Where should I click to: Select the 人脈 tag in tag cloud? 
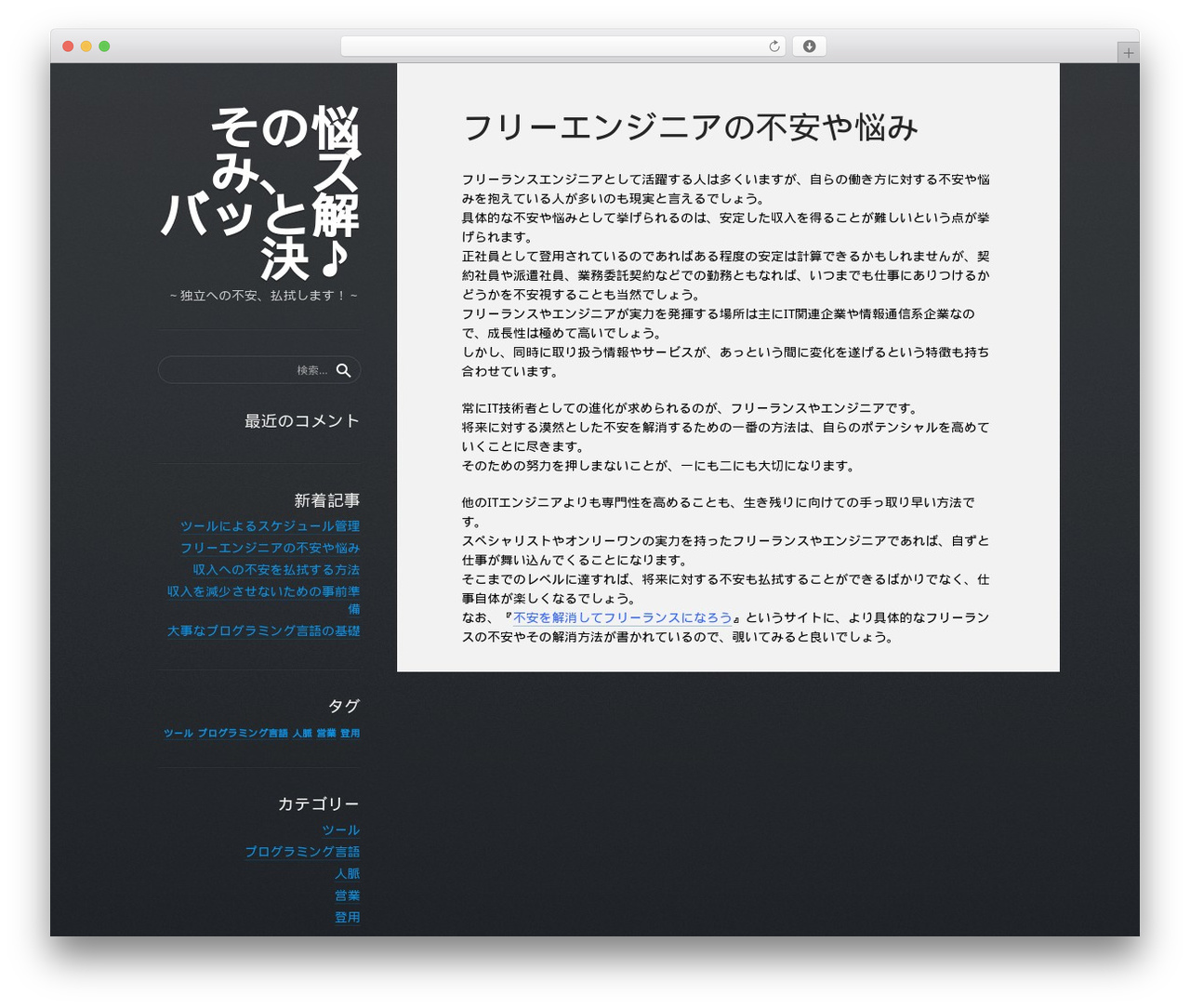point(302,733)
